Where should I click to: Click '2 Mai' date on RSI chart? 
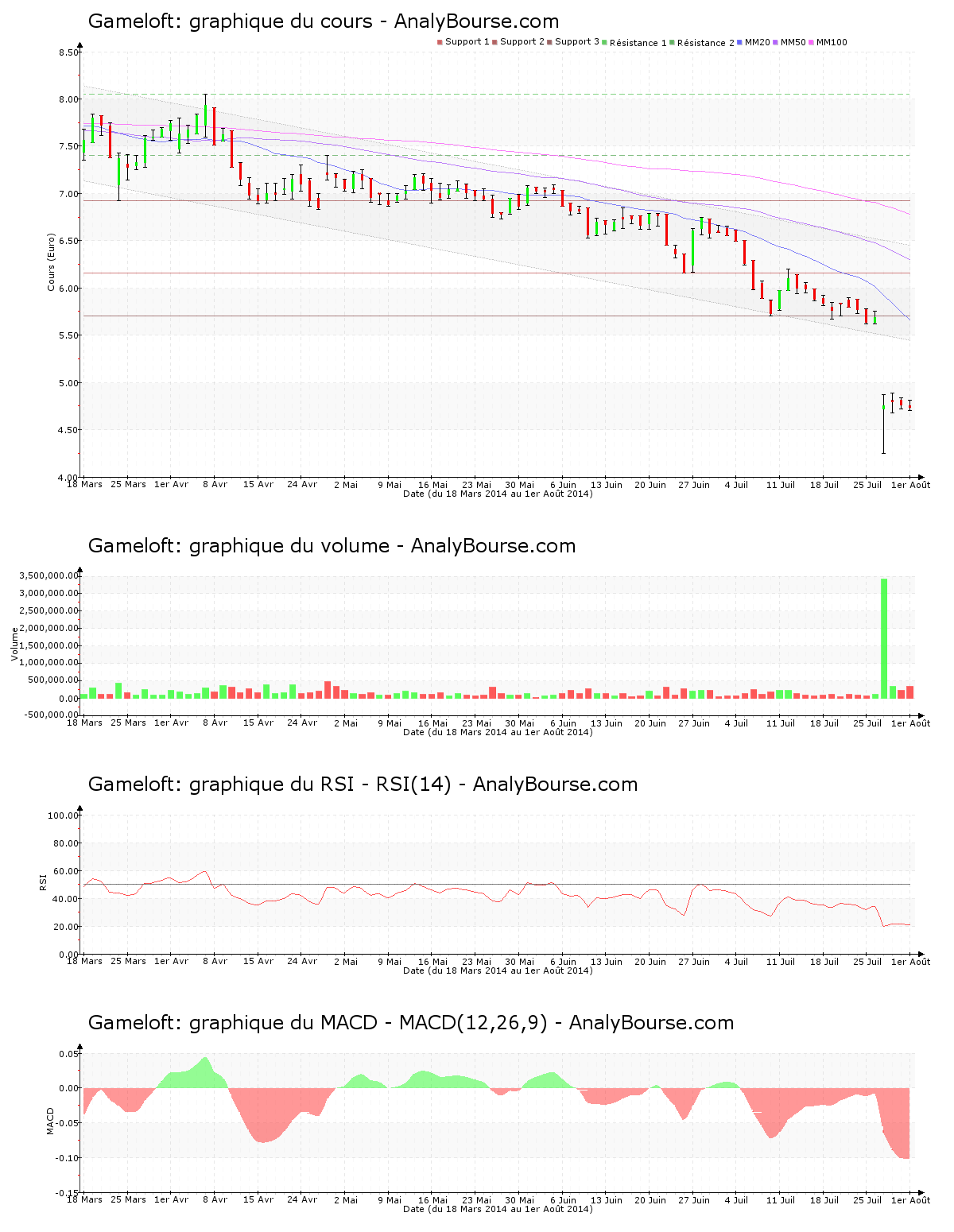(x=346, y=961)
